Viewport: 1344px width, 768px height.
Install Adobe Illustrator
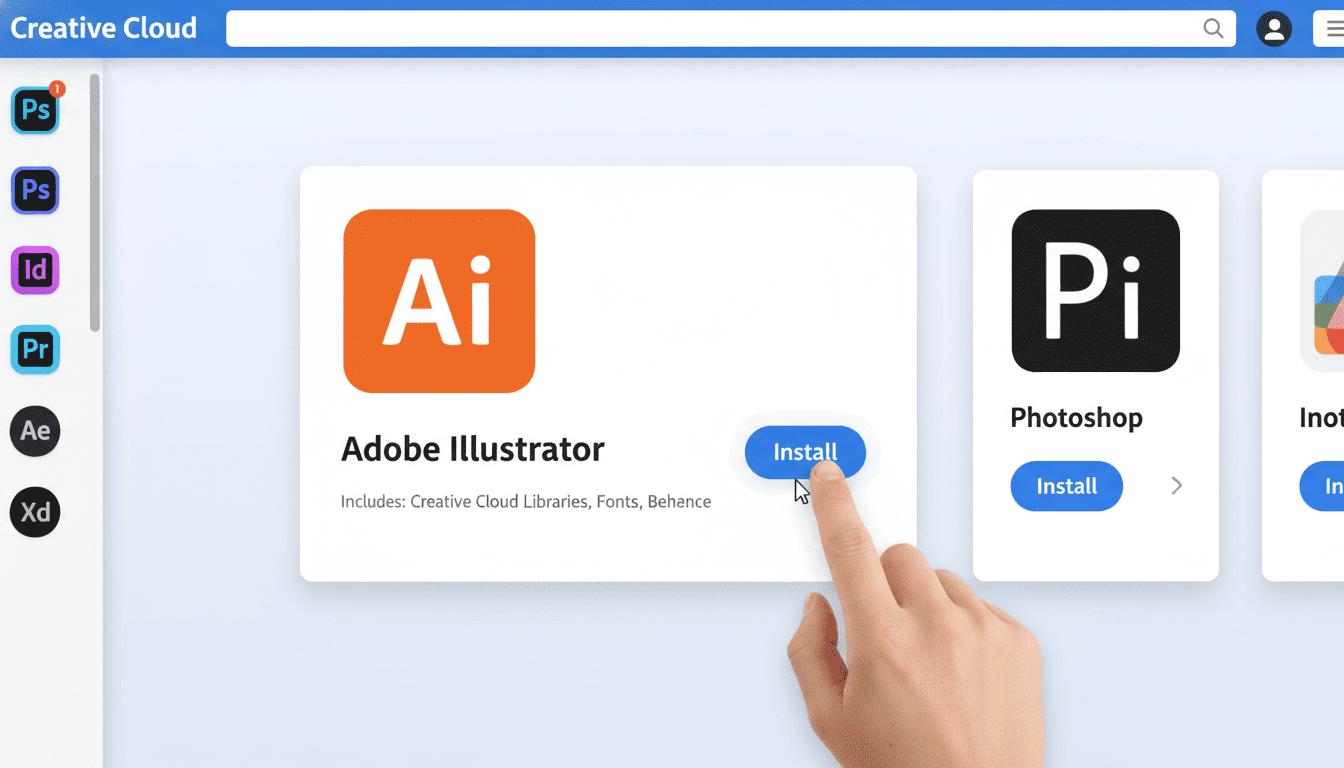805,452
